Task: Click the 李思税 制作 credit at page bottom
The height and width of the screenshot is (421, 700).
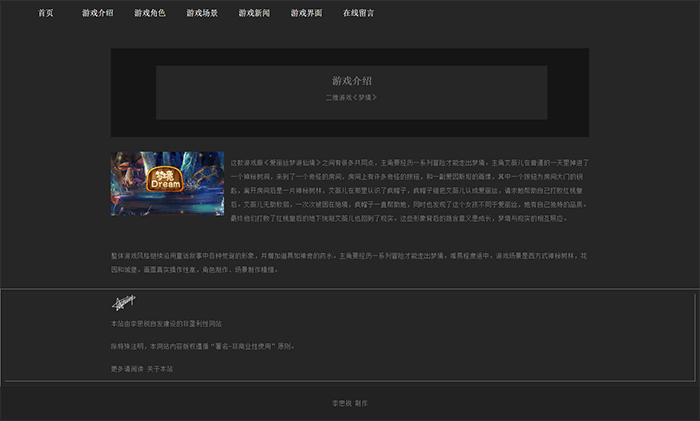Action: click(x=350, y=403)
